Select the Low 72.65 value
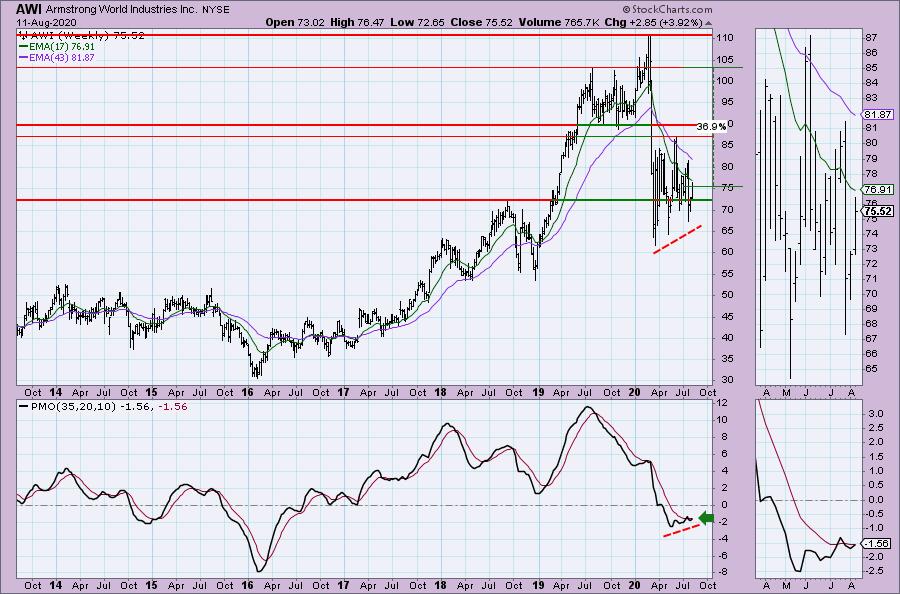Screen dimensions: 900x594 [417, 22]
